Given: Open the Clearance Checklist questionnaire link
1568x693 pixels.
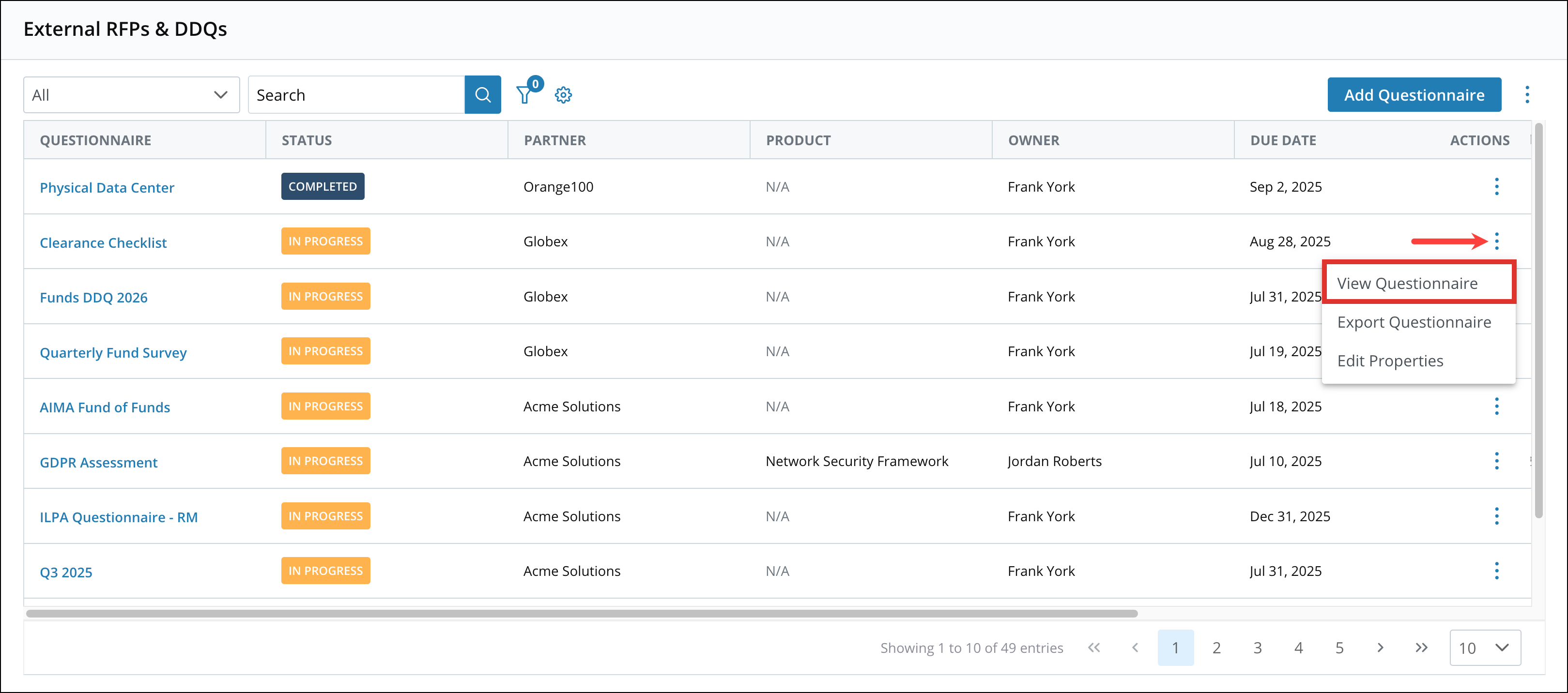Looking at the screenshot, I should click(103, 242).
